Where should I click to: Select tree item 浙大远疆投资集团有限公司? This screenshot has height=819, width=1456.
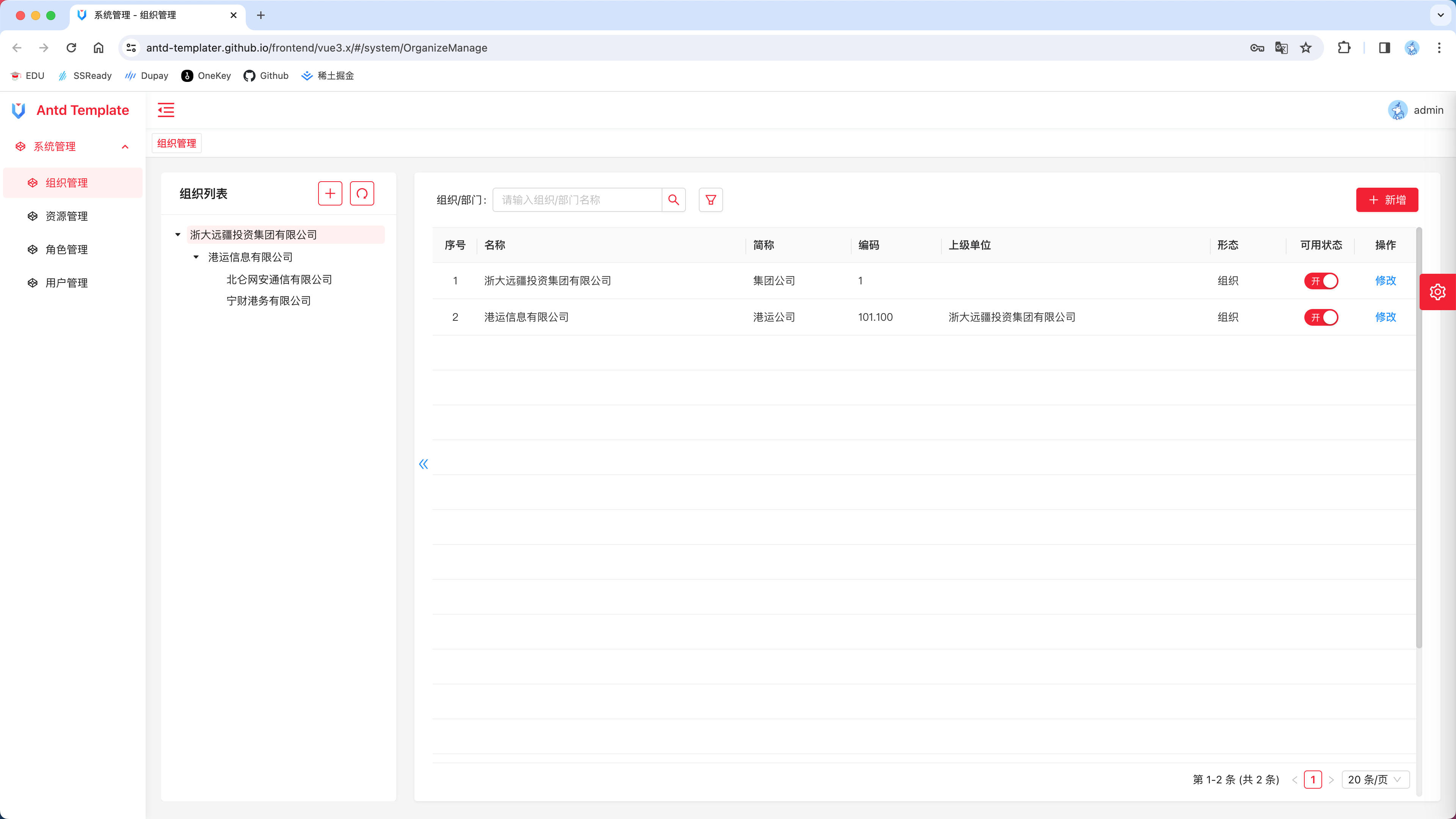pyautogui.click(x=286, y=235)
